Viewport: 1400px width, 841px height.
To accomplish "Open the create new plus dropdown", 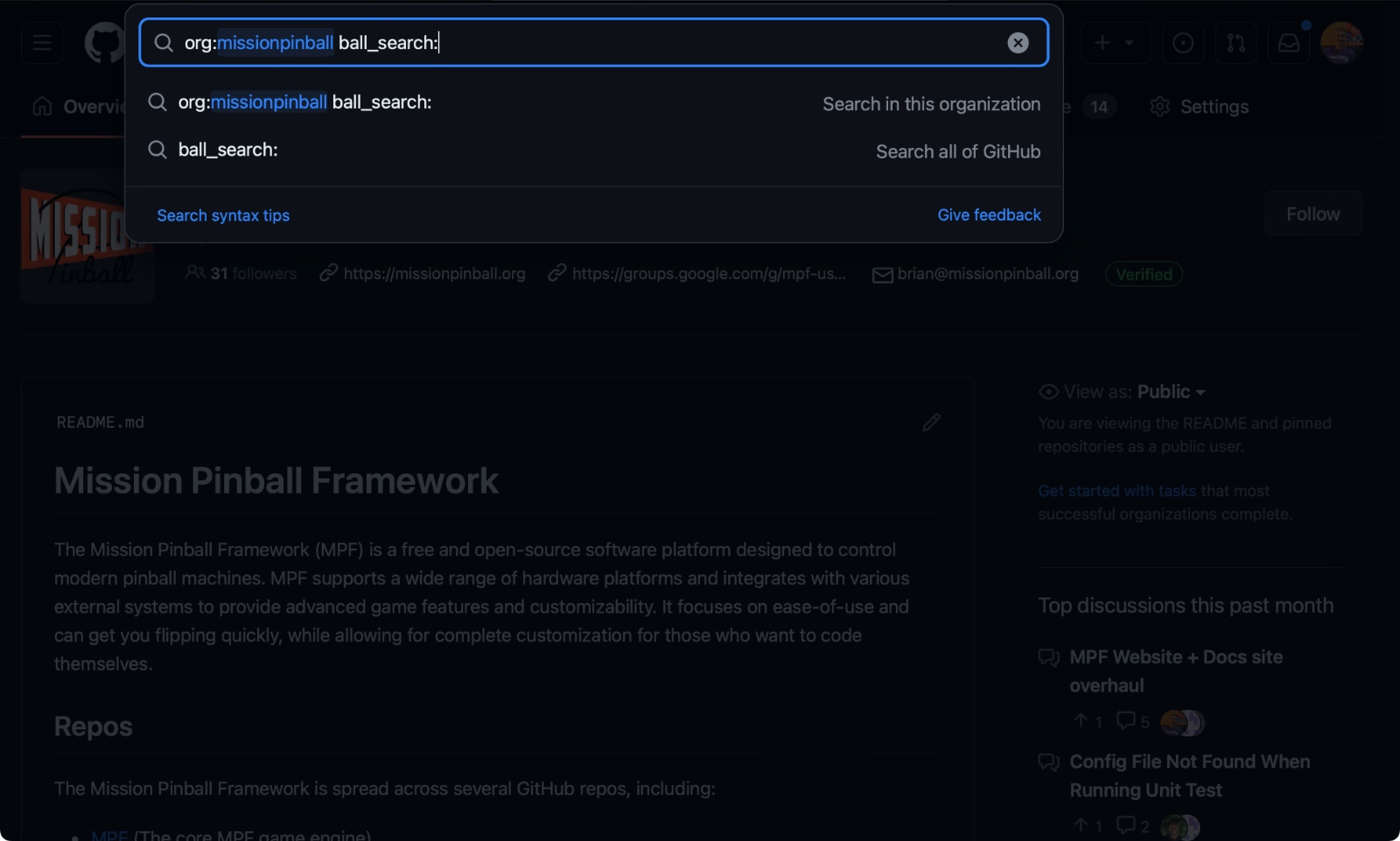I will pos(1116,43).
